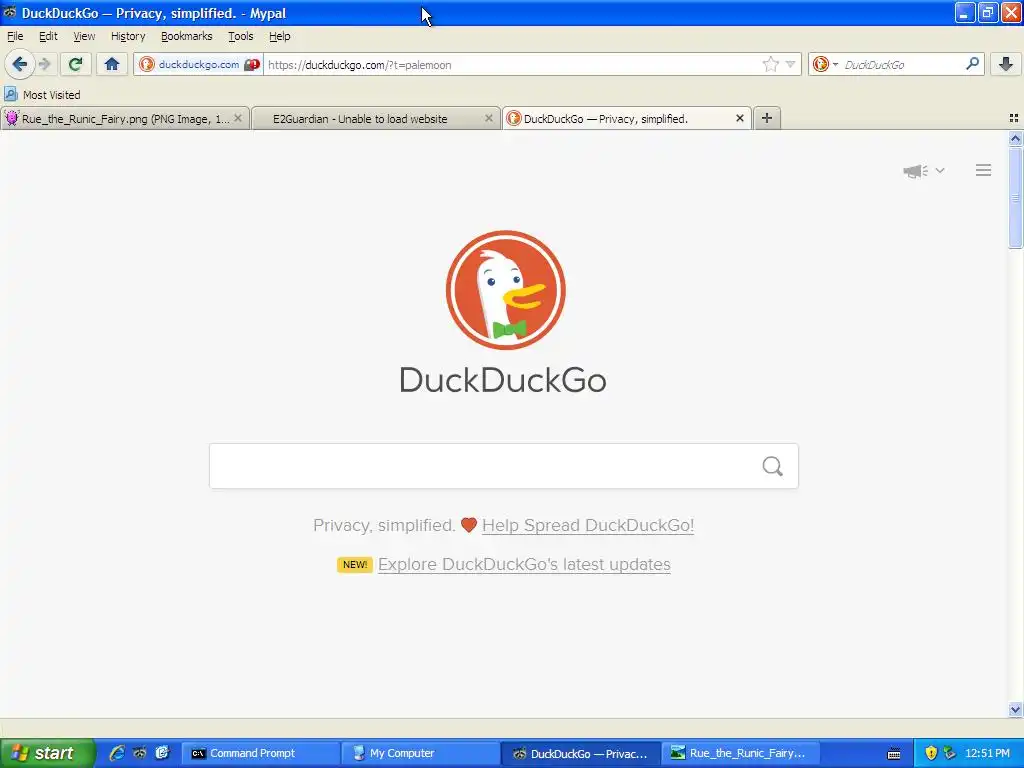Click in the toolbar DuckDuckGo search field
Screen dimensions: 1024x768
coord(903,64)
